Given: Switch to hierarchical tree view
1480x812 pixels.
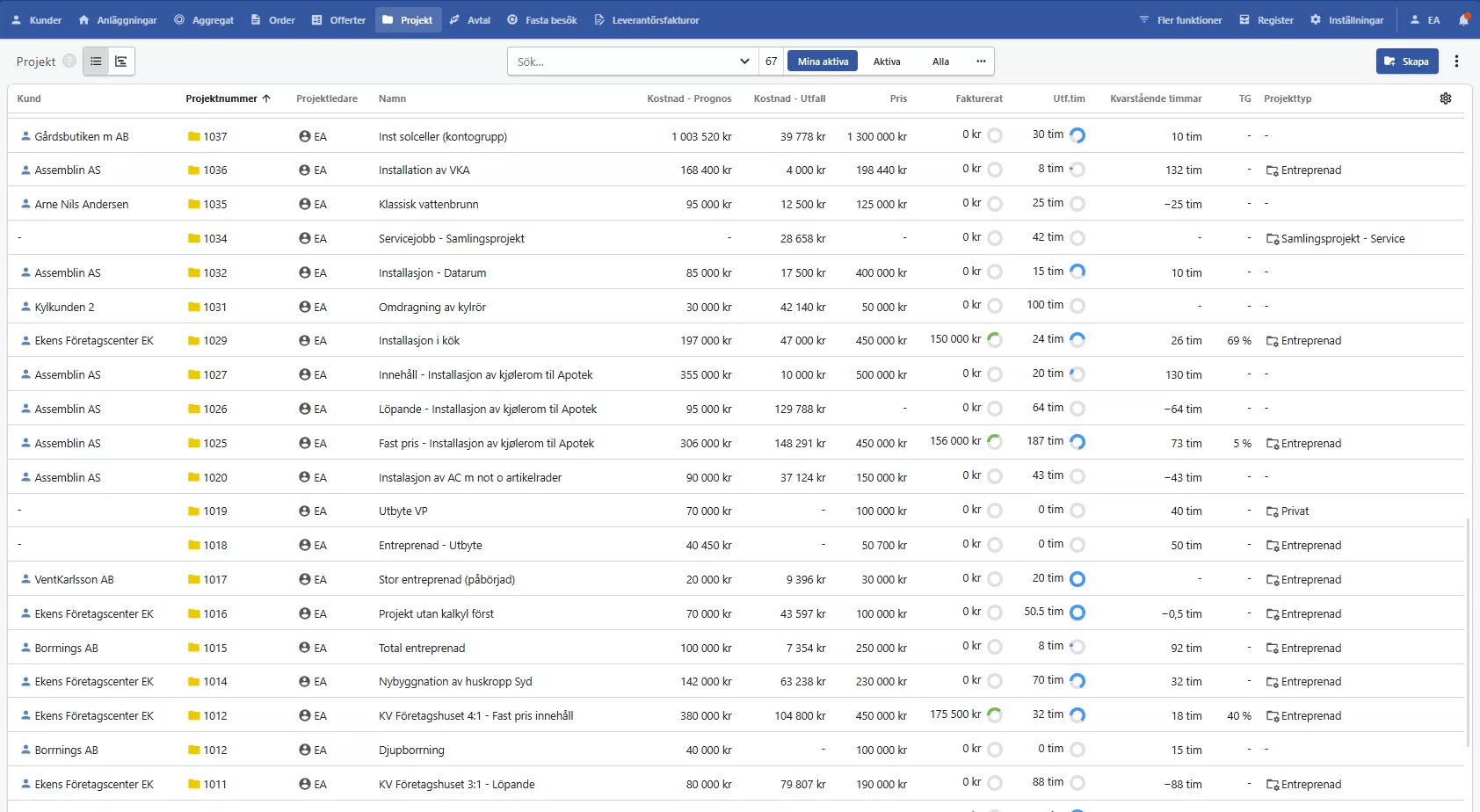Looking at the screenshot, I should point(121,62).
